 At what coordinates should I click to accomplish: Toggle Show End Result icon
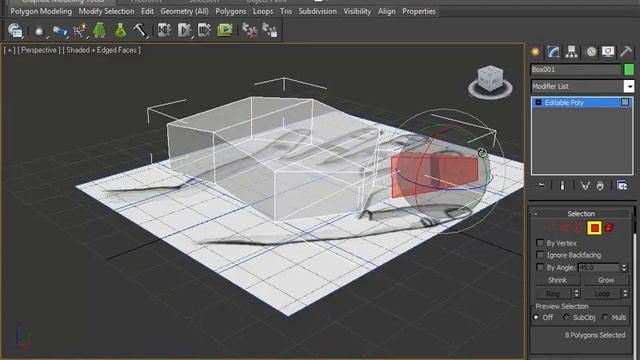562,186
